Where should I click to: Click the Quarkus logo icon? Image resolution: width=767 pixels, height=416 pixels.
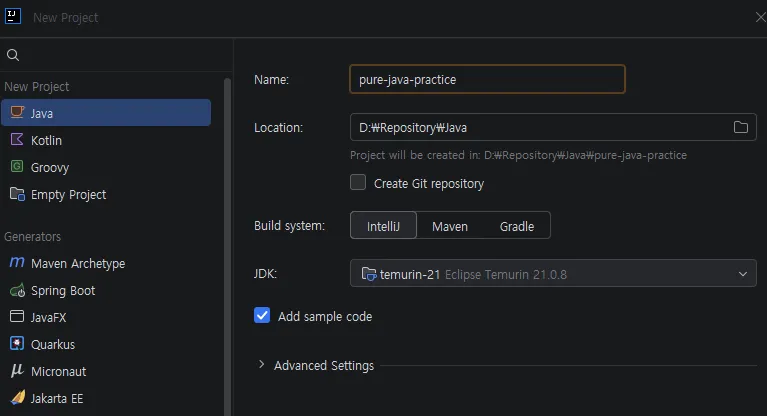[x=17, y=344]
